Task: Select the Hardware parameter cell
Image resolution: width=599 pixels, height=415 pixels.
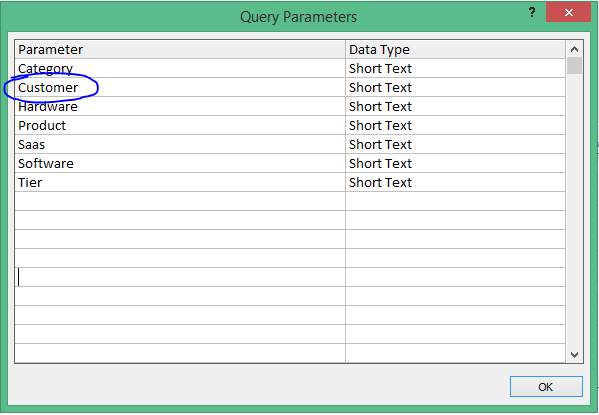Action: click(x=180, y=106)
